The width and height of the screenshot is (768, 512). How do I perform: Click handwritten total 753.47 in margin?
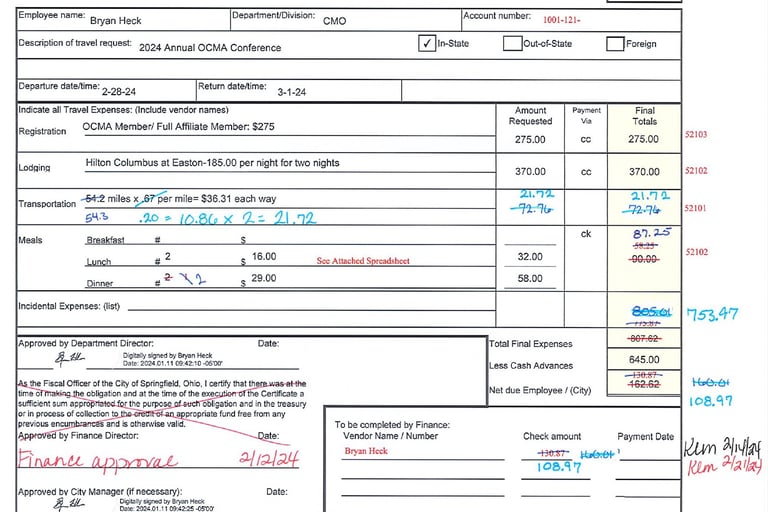coord(712,314)
